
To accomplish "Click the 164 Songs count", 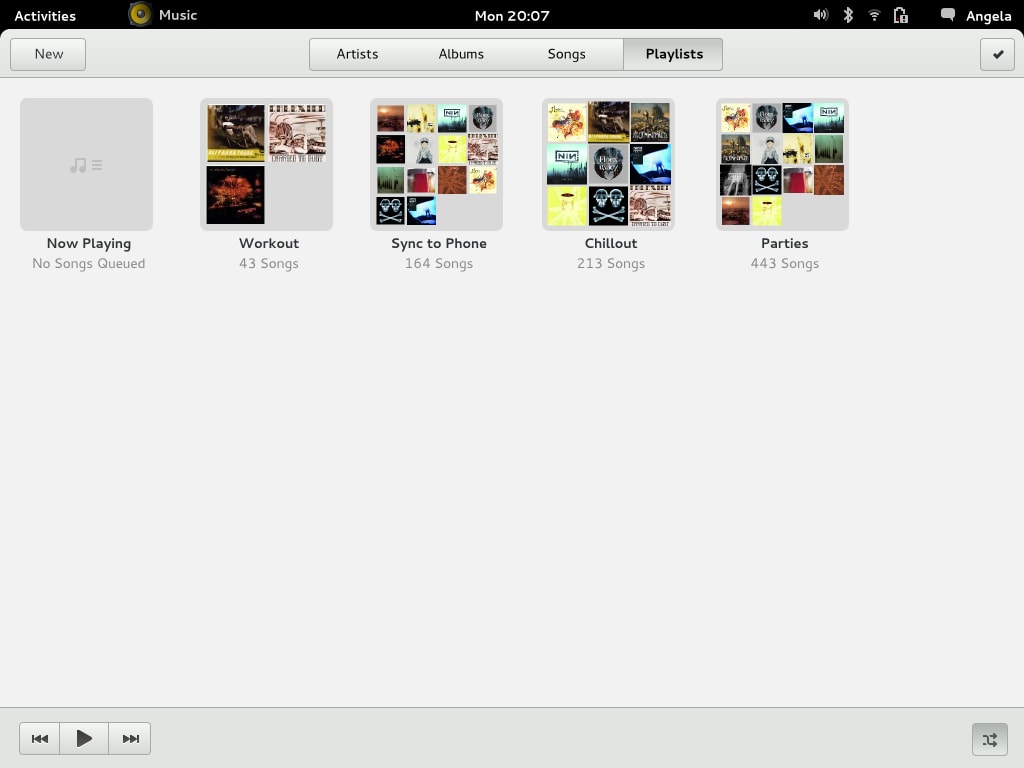I will point(439,264).
